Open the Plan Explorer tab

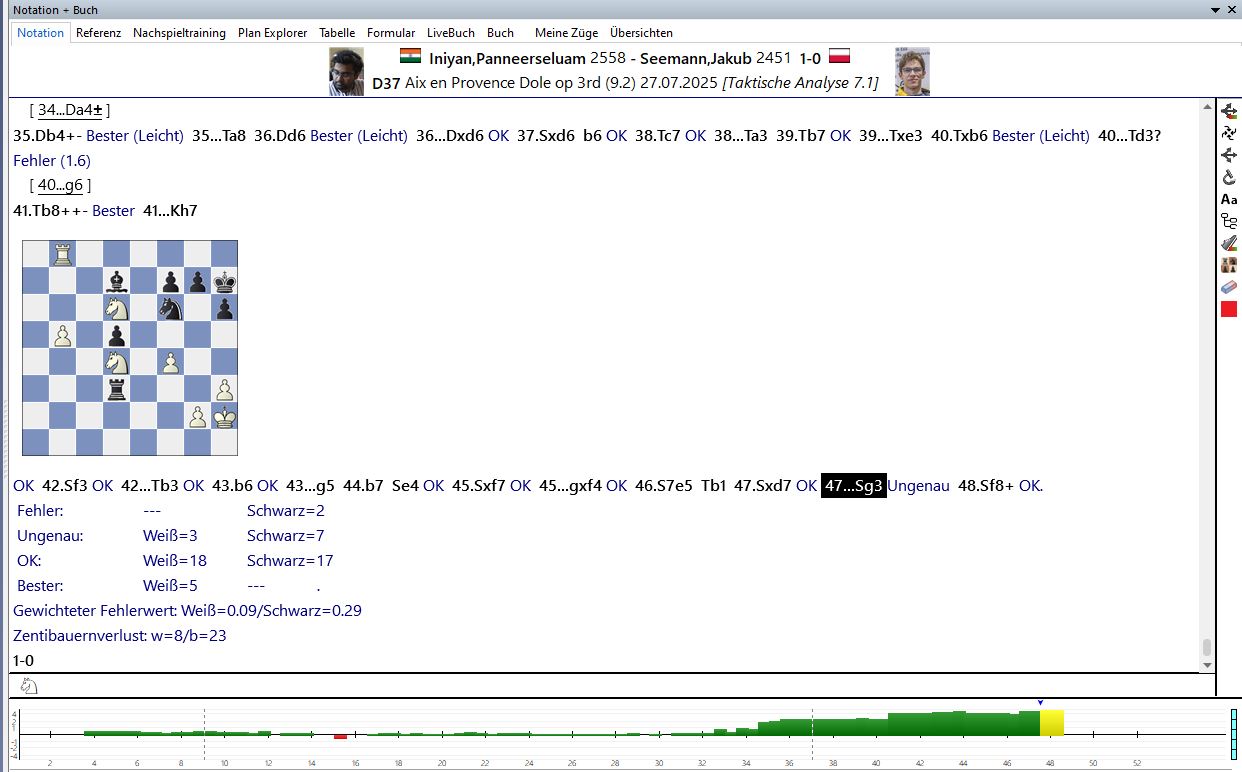pyautogui.click(x=272, y=33)
